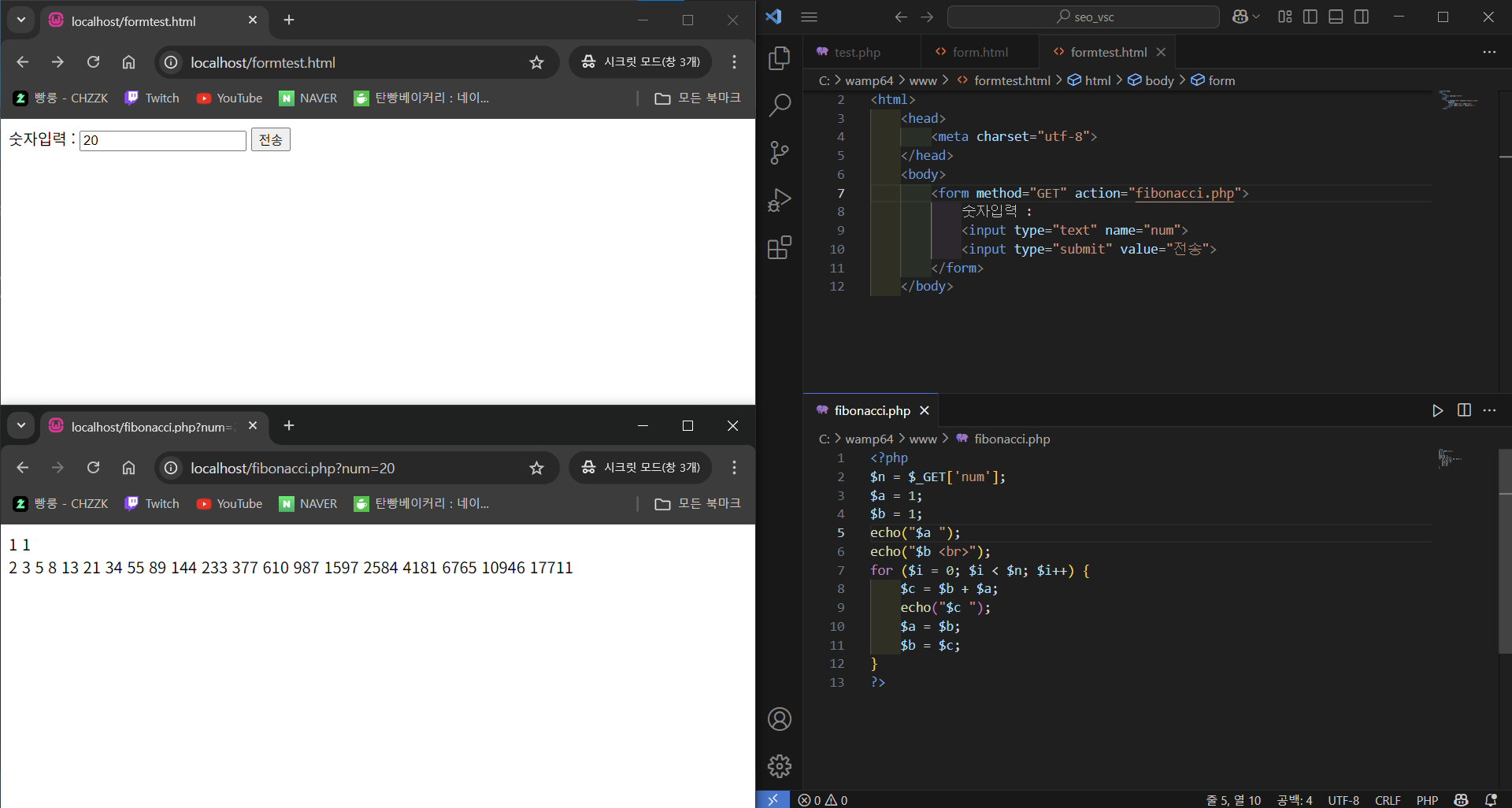Toggle the primary side bar layout button
This screenshot has width=1512, height=808.
1310,17
